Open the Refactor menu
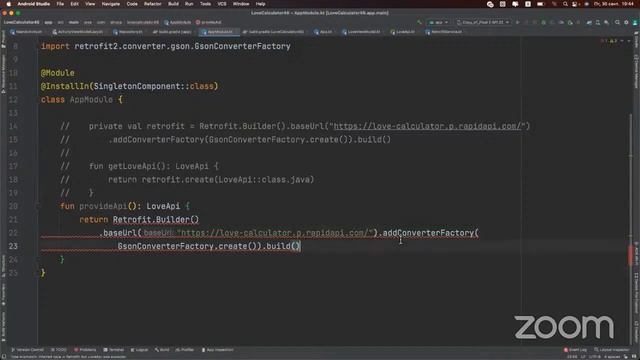 point(153,4)
